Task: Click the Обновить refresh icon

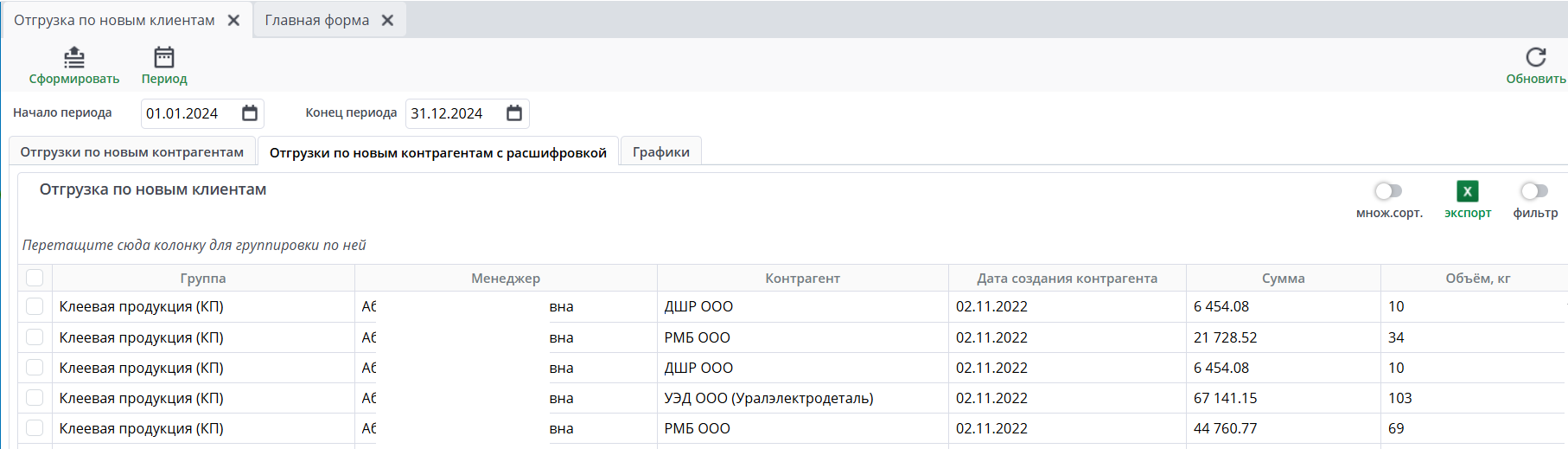Action: [x=1535, y=58]
